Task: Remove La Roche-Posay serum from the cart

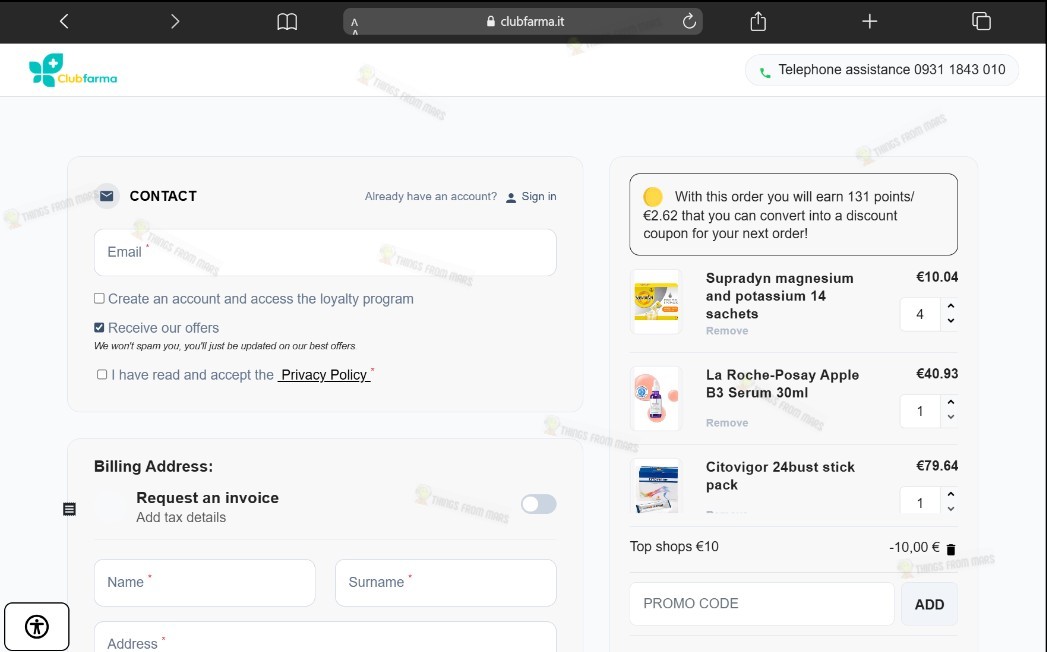Action: (727, 423)
